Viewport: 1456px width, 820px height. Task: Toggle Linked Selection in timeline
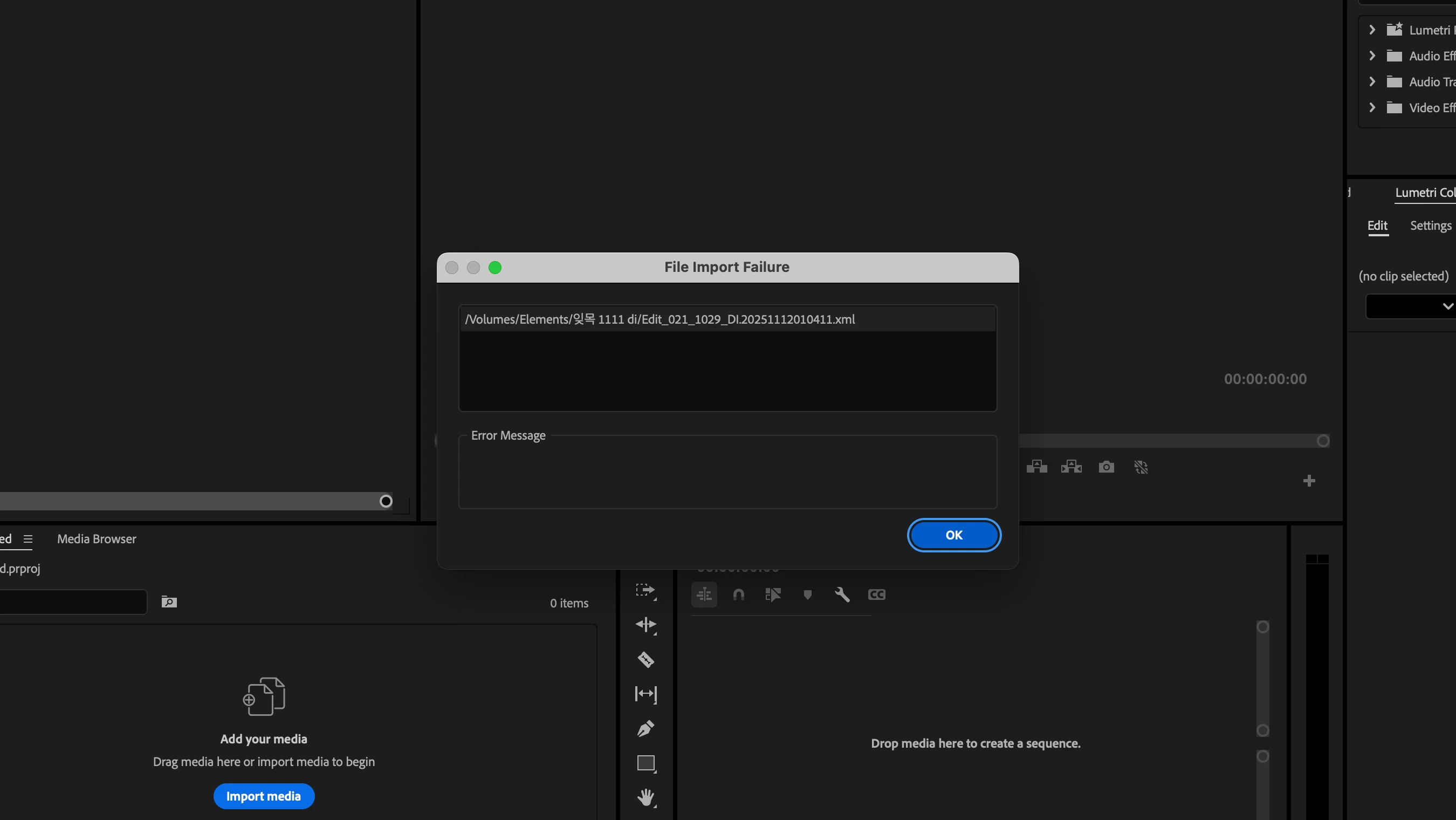pos(773,594)
